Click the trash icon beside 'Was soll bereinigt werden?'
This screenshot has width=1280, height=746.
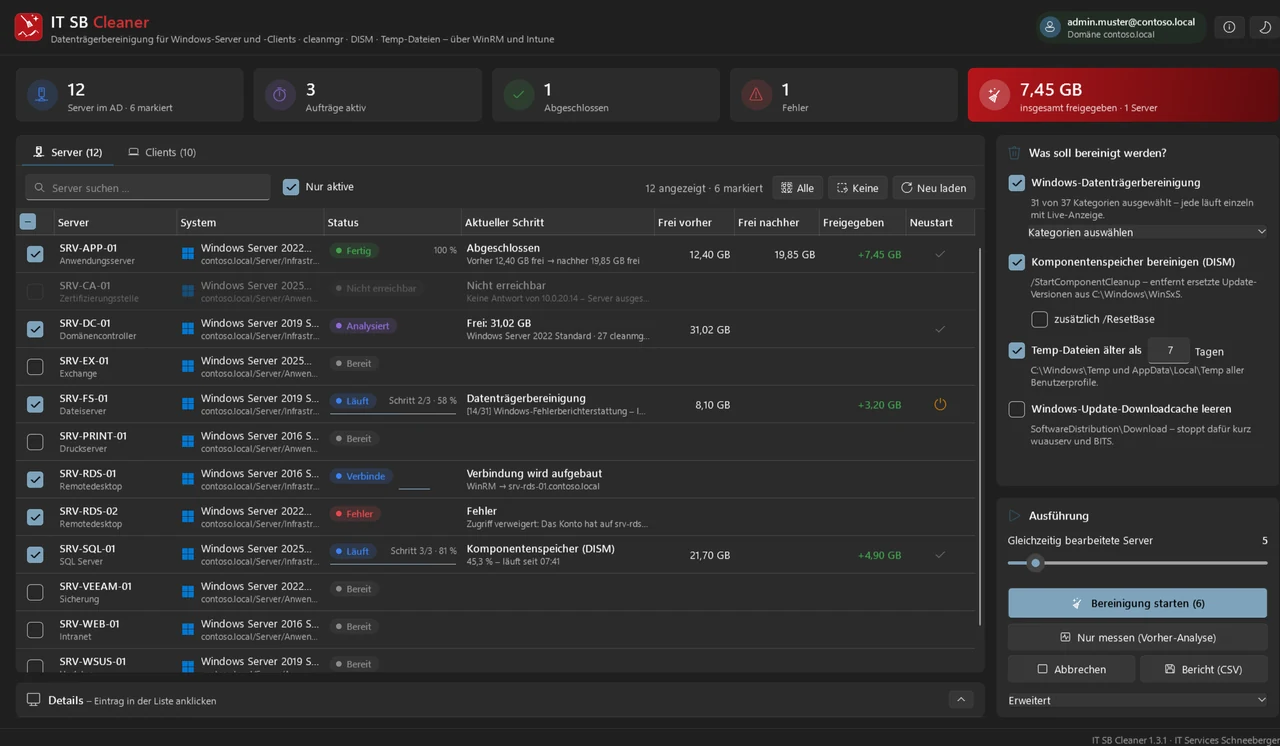(x=1015, y=153)
